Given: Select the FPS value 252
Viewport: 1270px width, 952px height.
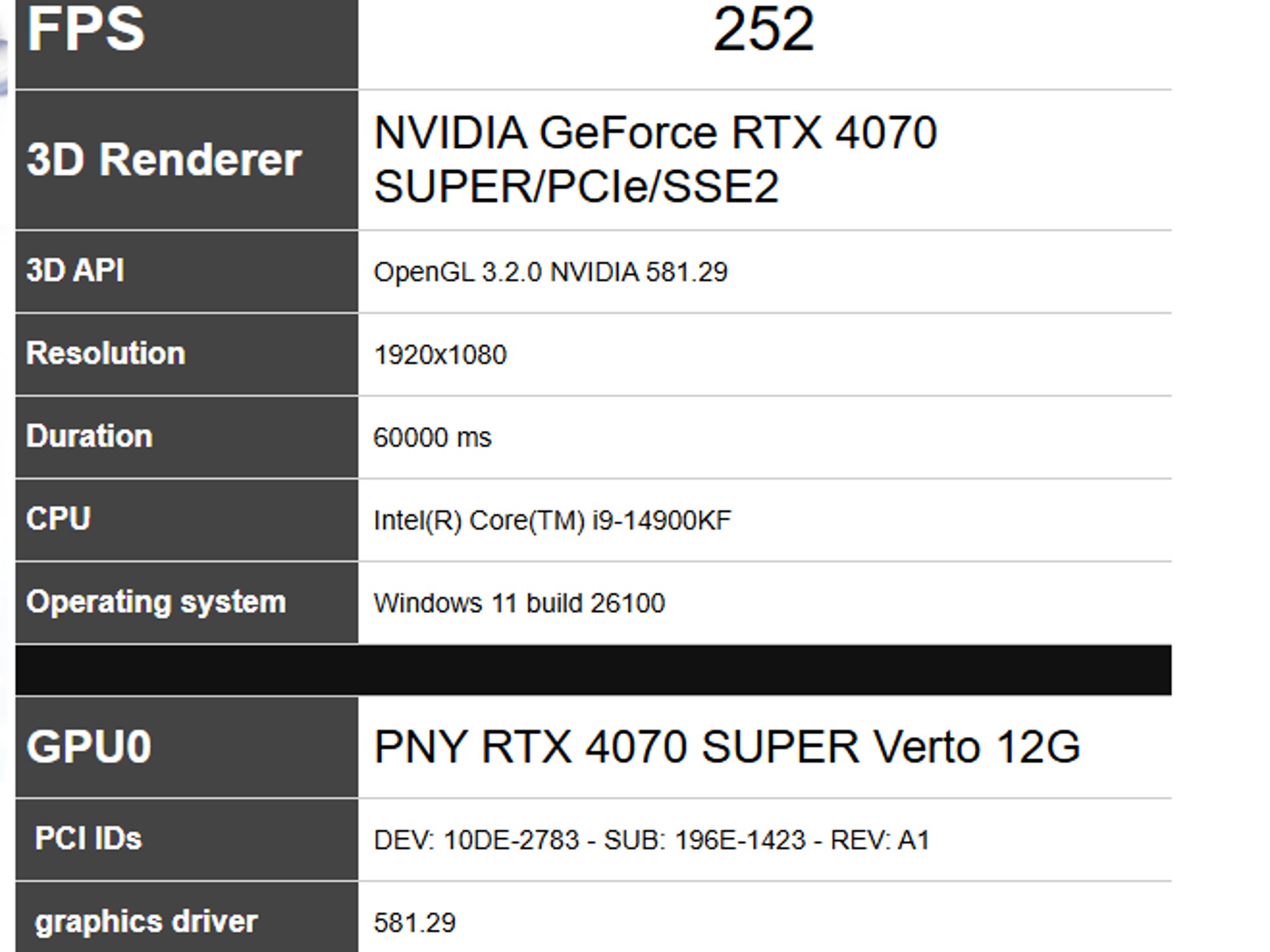Looking at the screenshot, I should pos(763,29).
